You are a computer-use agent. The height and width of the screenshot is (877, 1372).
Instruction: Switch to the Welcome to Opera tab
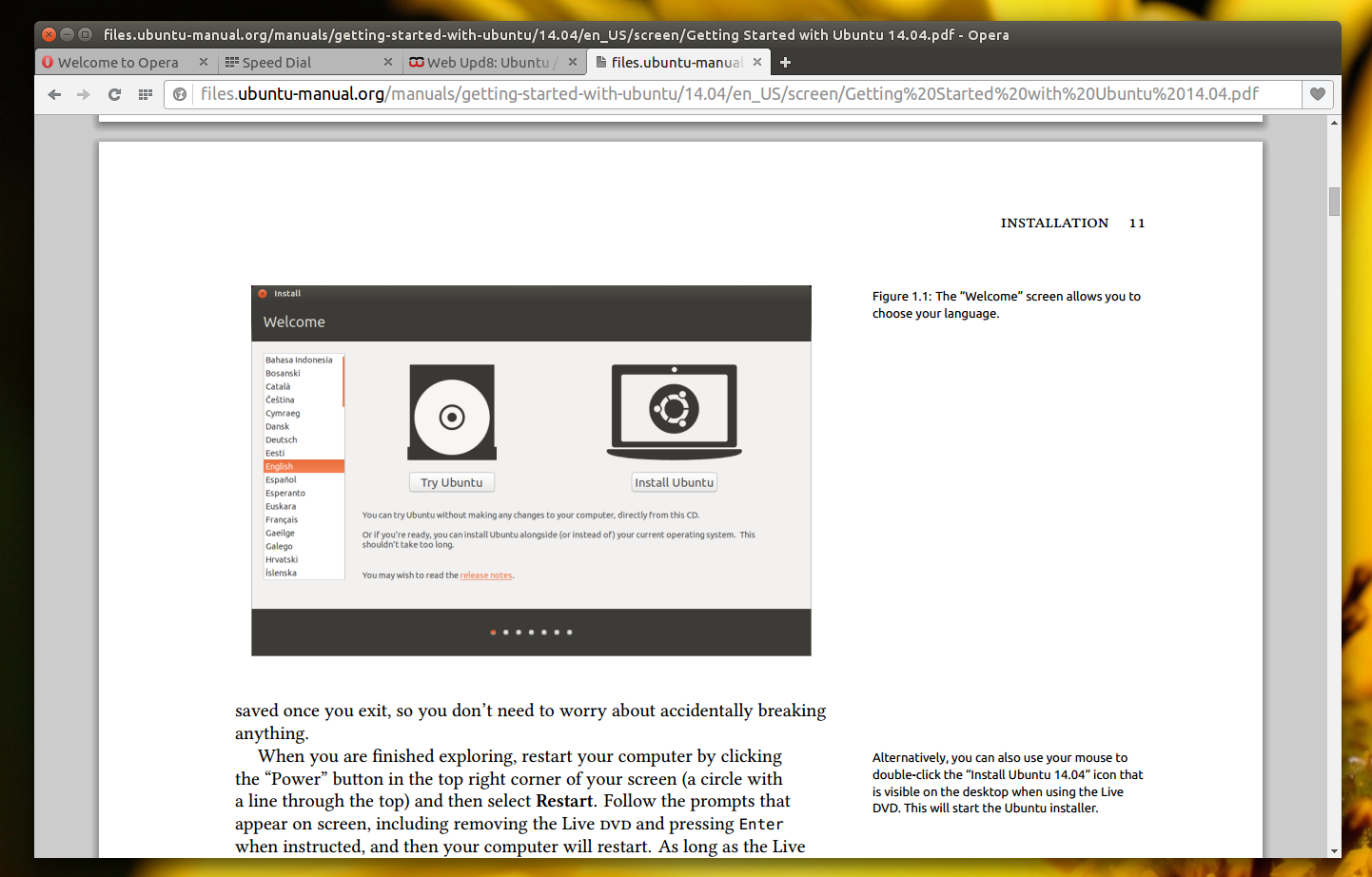(114, 62)
